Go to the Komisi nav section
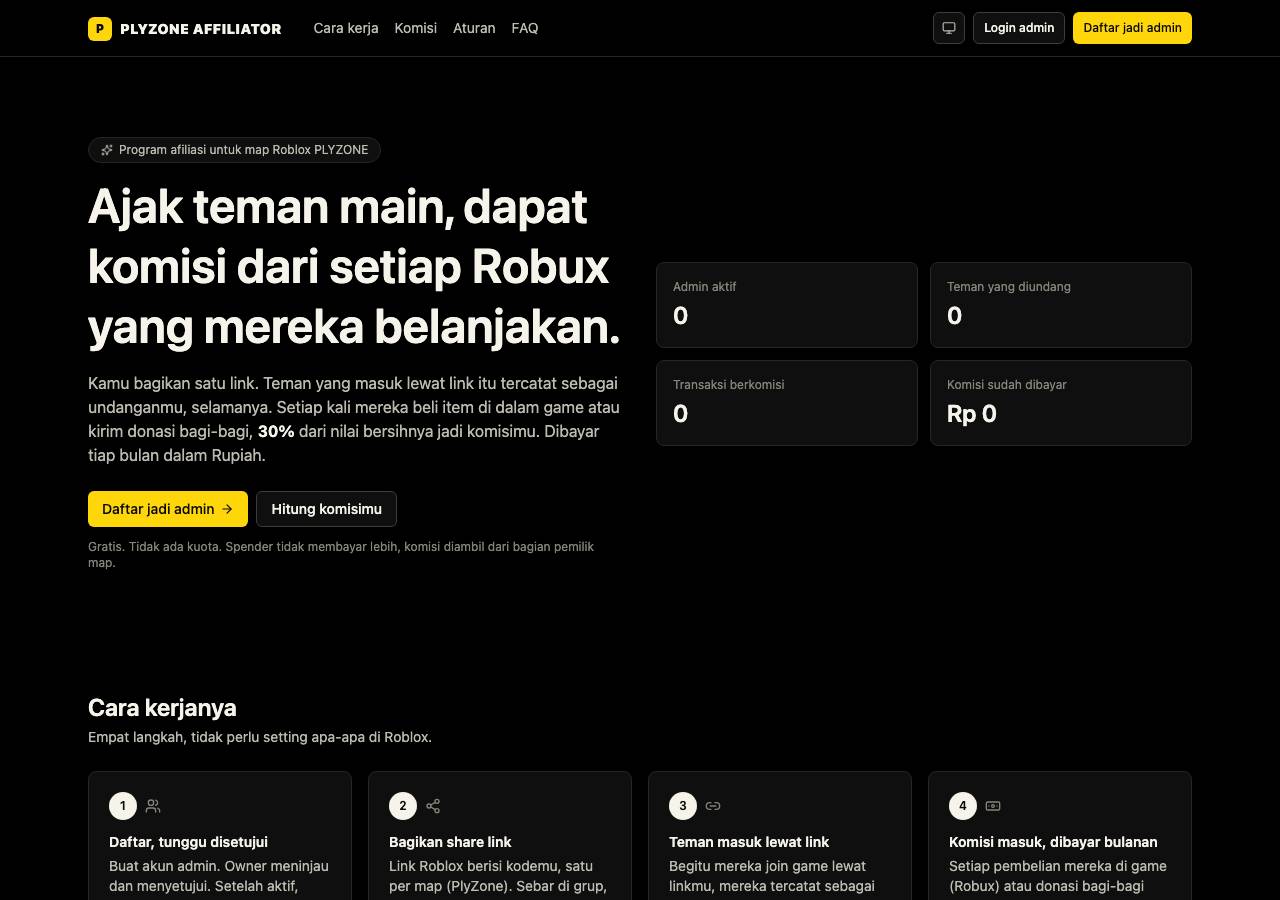Image resolution: width=1280 pixels, height=900 pixels. (x=416, y=28)
